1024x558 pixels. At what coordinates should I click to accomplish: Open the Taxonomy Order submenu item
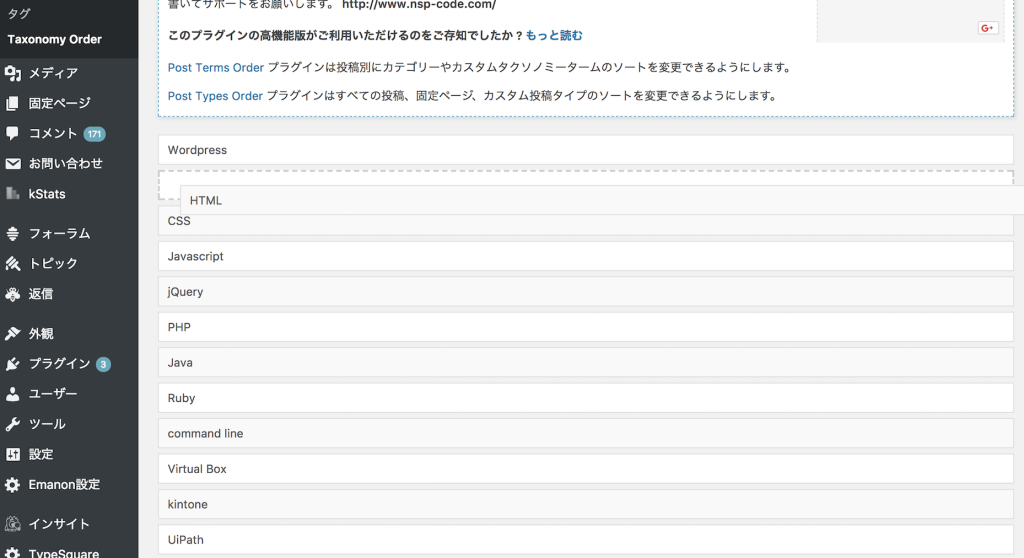55,39
